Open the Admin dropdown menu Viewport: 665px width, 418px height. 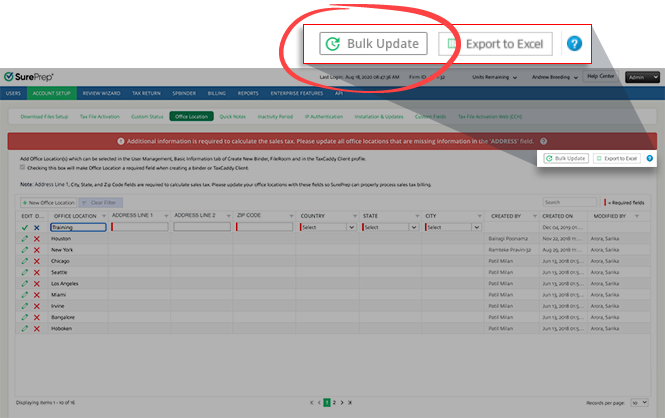point(641,77)
